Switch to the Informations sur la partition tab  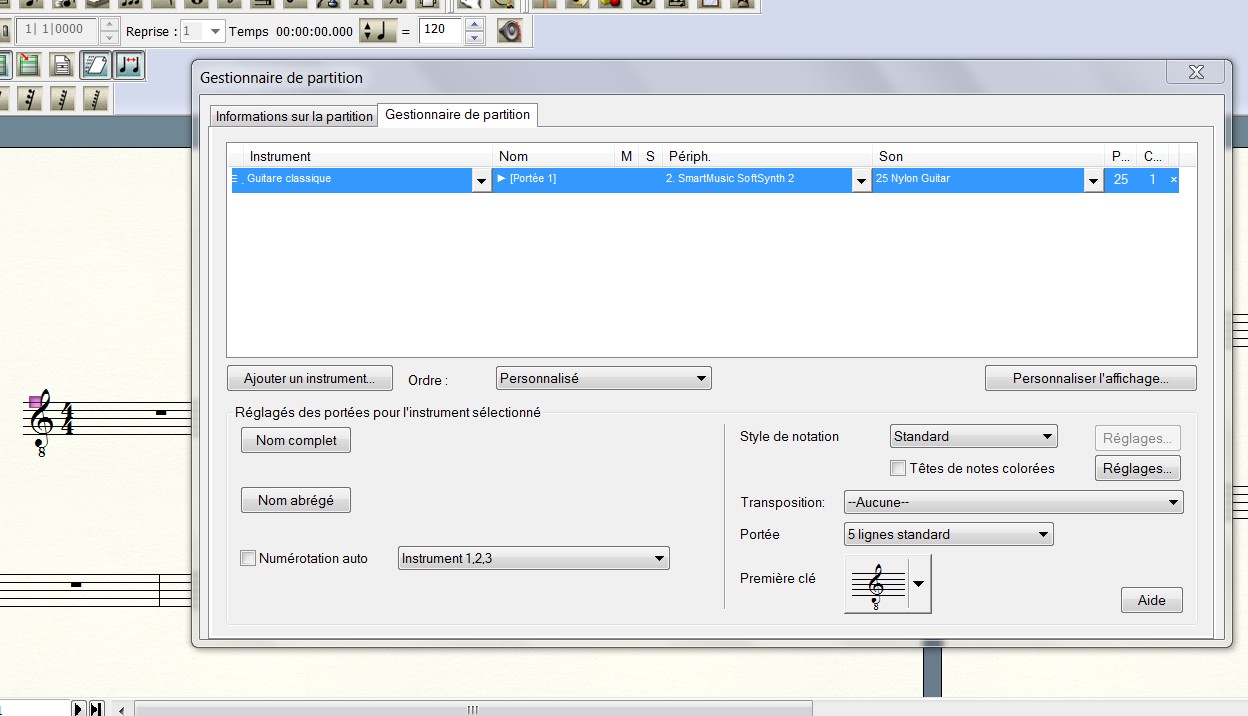[293, 115]
